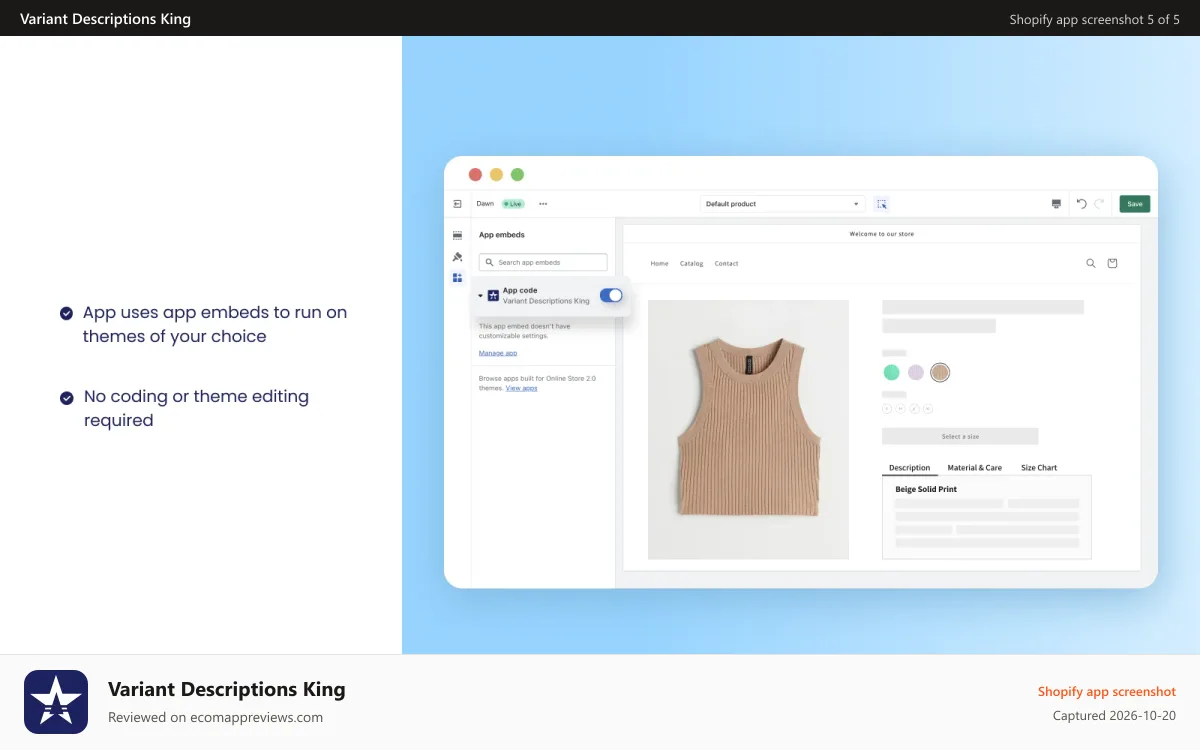Click the green Save button

click(x=1135, y=204)
